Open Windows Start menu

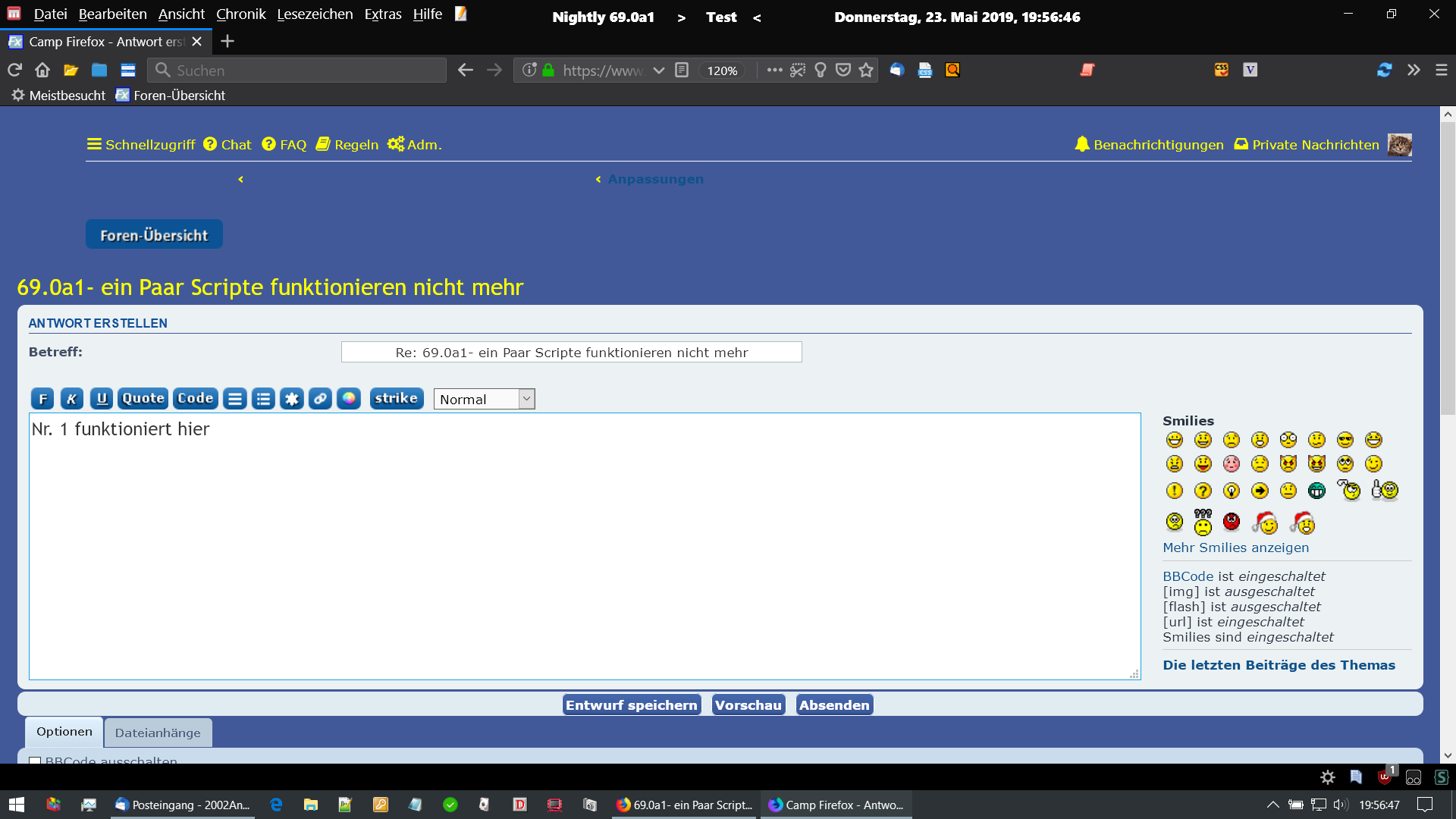(17, 805)
